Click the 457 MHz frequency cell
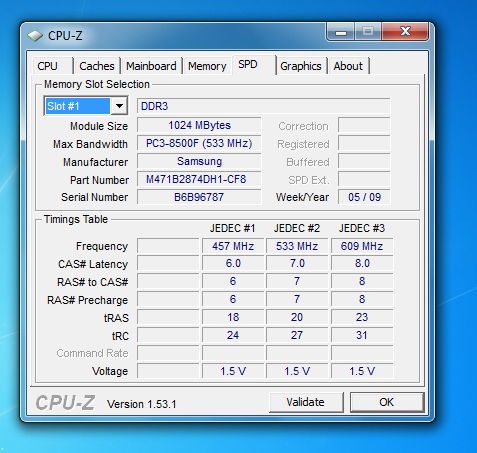The image size is (477, 453). tap(233, 246)
